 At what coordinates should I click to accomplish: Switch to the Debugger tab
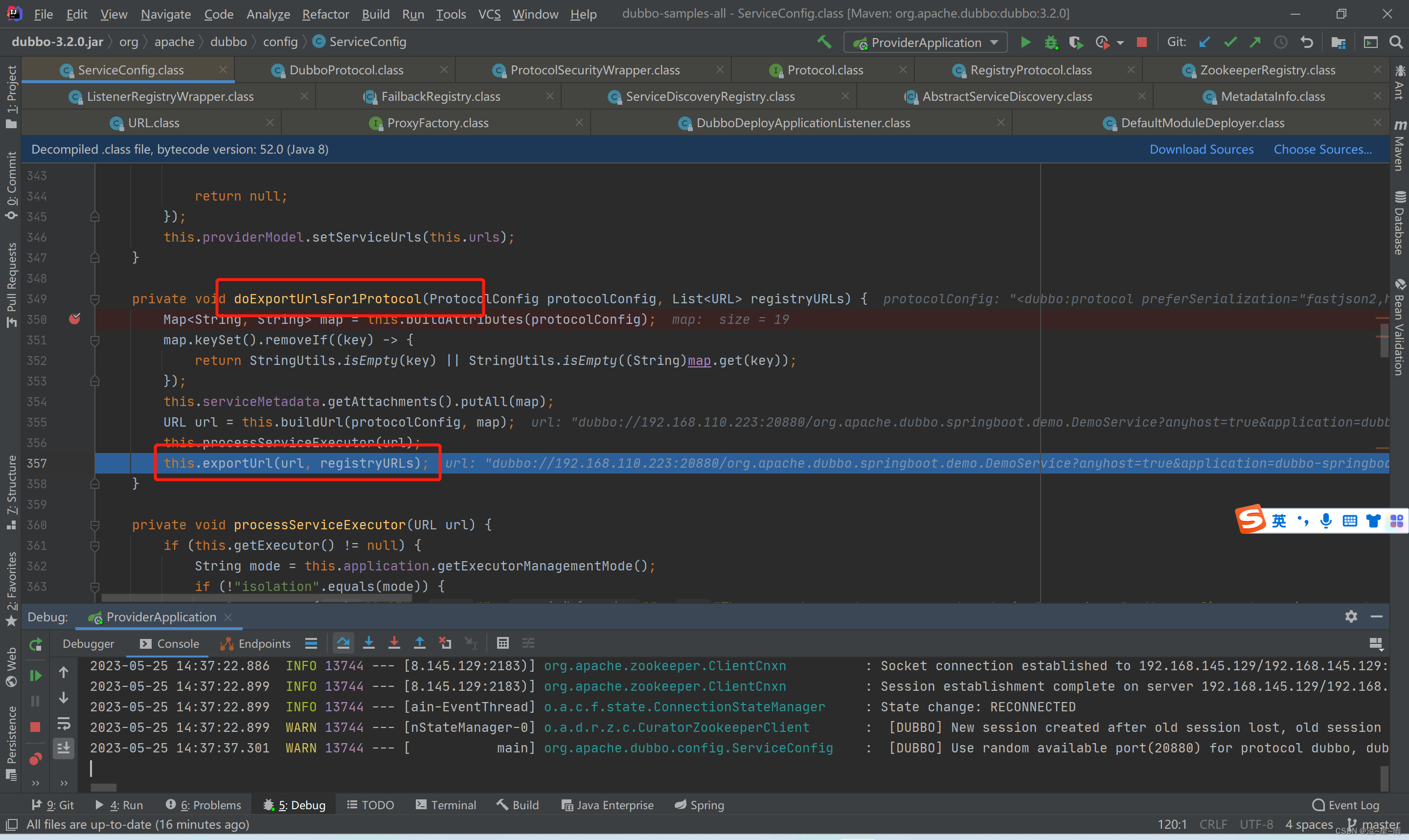click(x=88, y=644)
